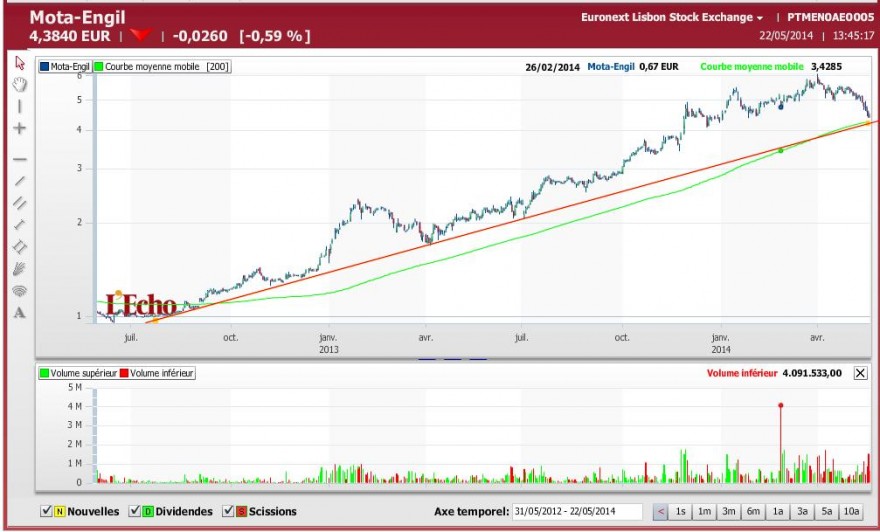Set time range to 1a
The image size is (880, 532).
[778, 511]
